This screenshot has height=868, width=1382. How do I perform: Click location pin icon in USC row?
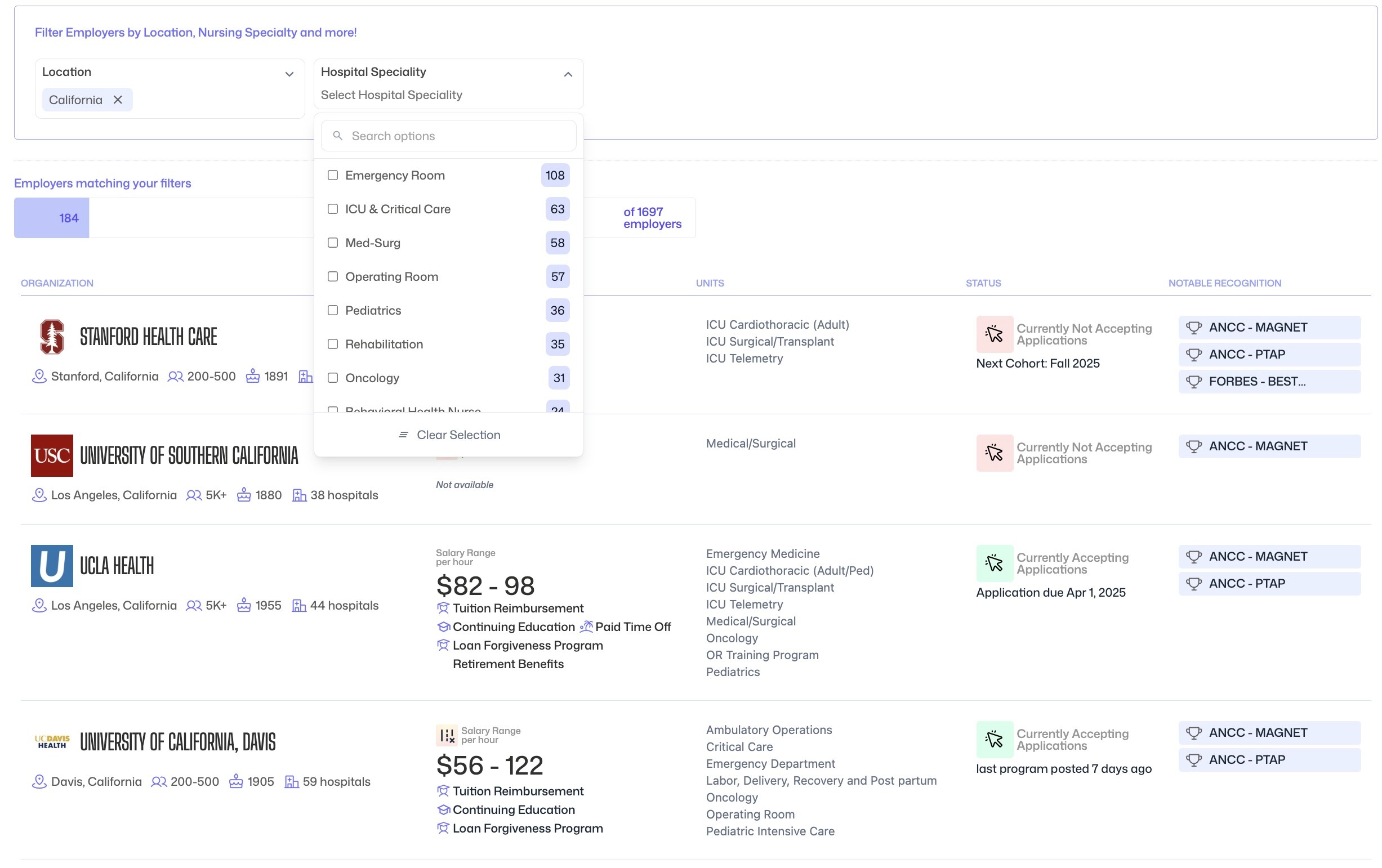pyautogui.click(x=39, y=495)
